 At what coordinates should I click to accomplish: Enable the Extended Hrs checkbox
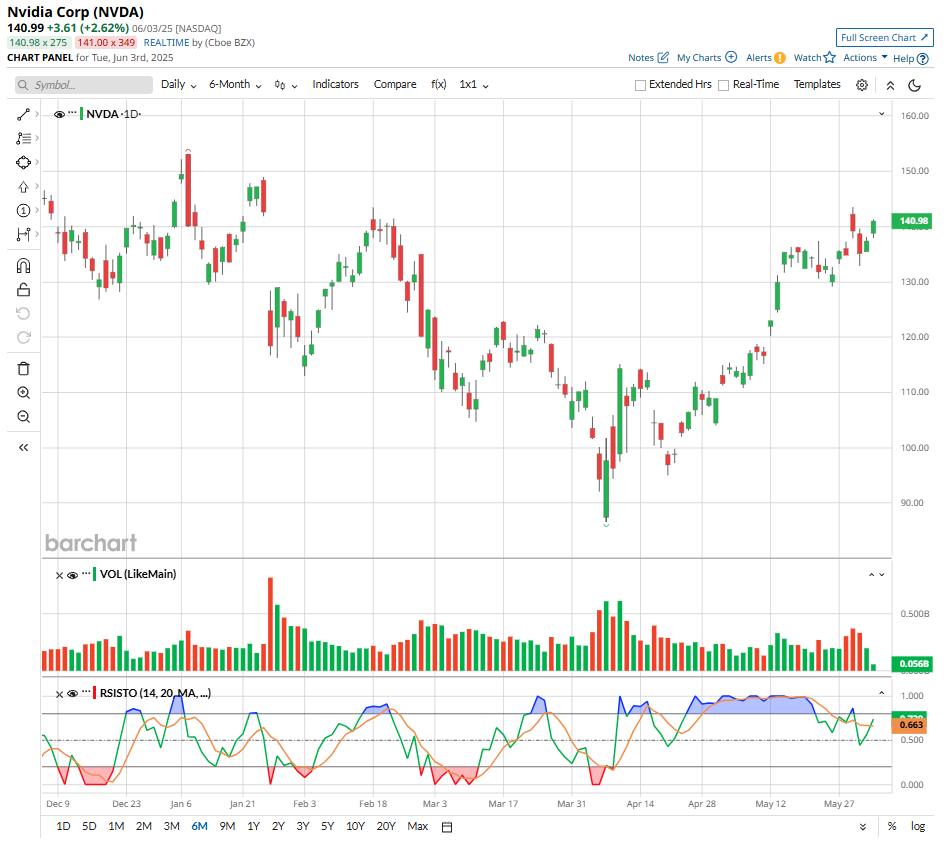point(641,85)
